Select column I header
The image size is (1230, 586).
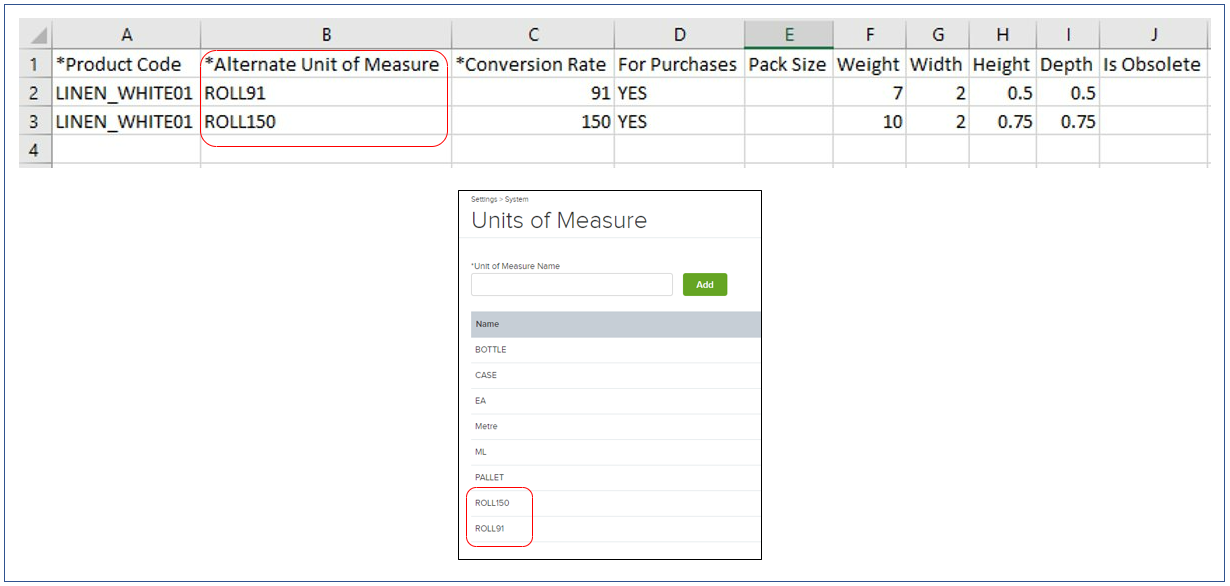[x=1068, y=35]
